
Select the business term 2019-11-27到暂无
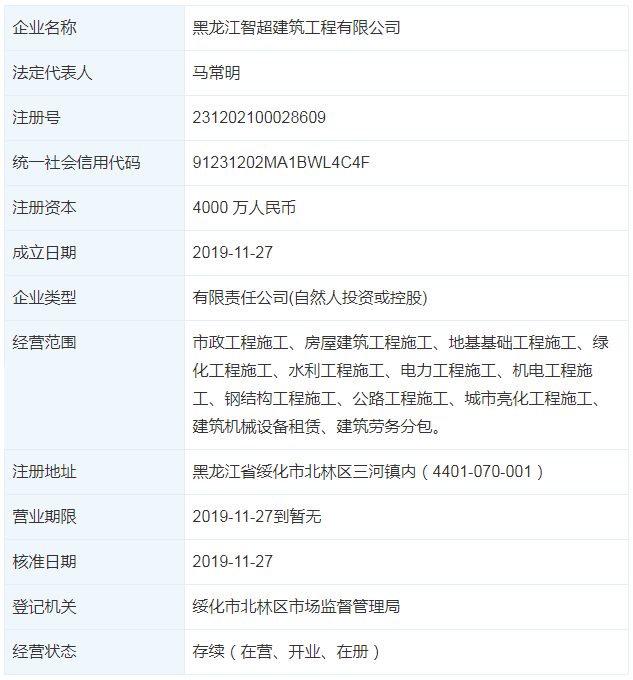click(257, 517)
